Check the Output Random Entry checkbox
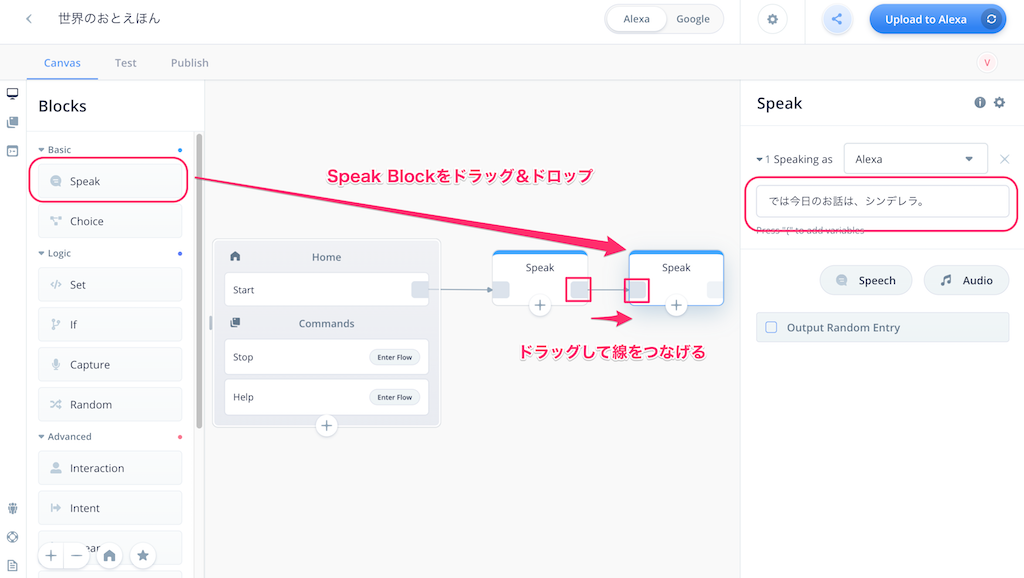Screen dimensions: 1024x578 (771, 327)
